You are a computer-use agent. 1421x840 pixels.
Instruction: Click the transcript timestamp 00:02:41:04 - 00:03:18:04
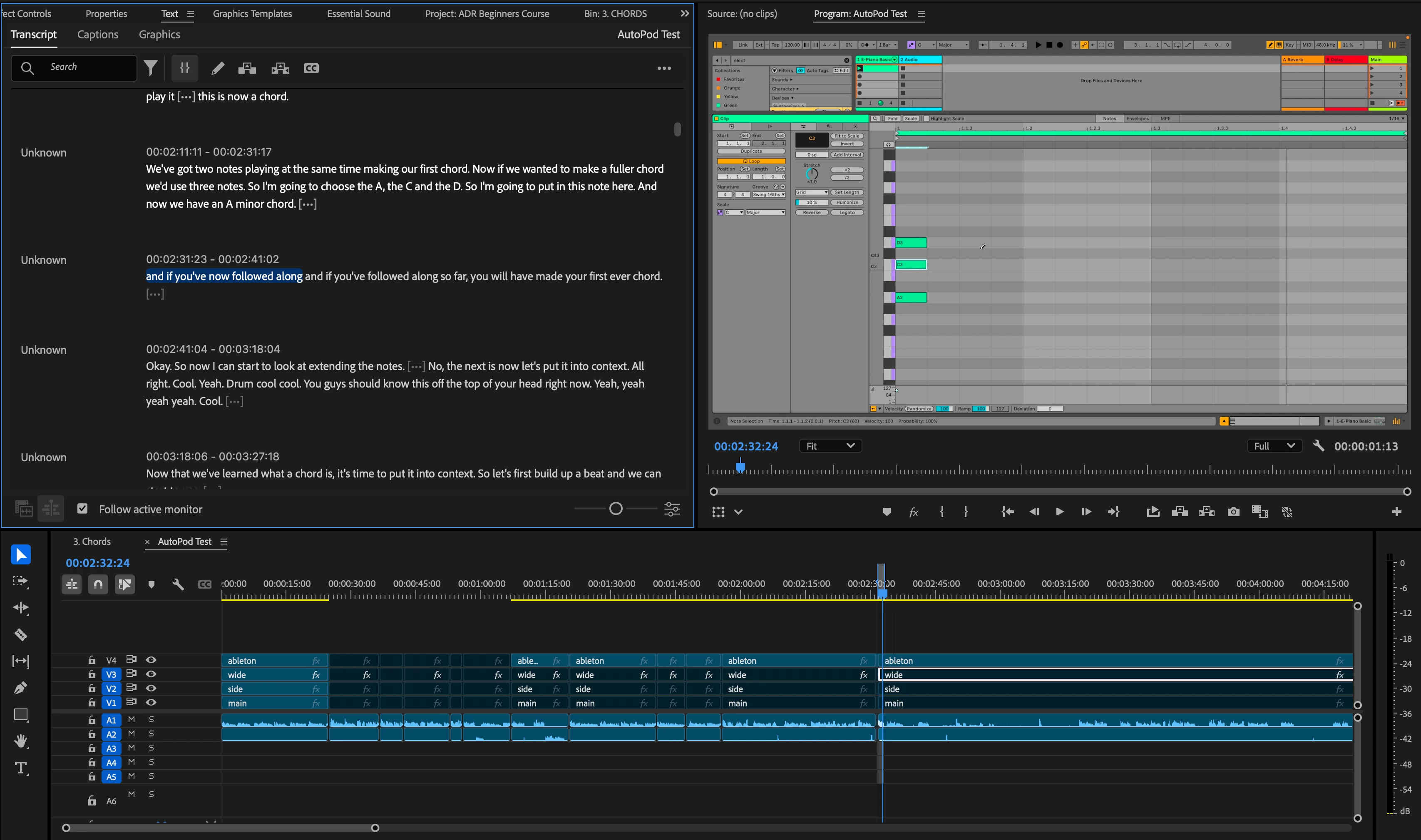(214, 349)
